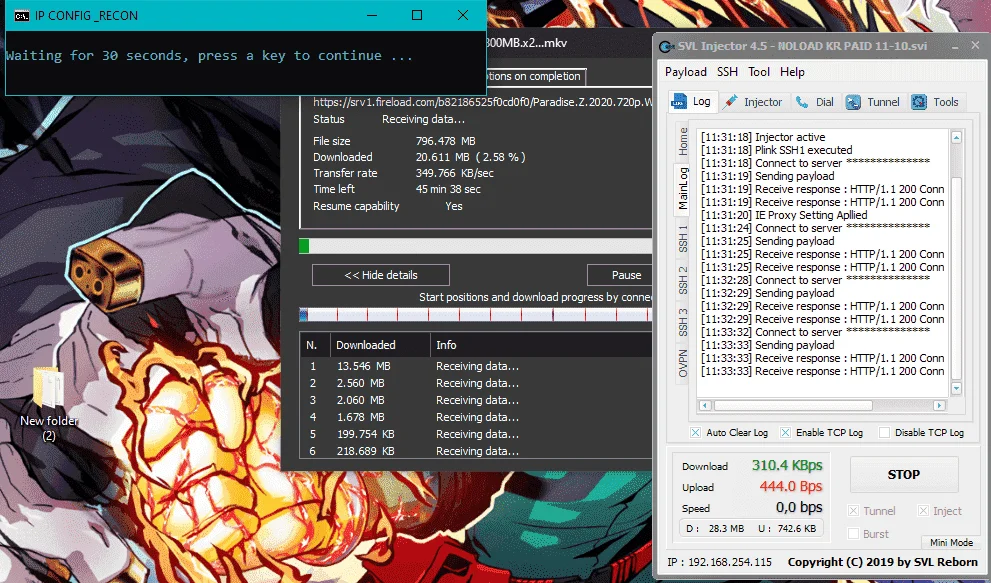The image size is (991, 583).
Task: Click the 444.0 Bps upload speed
Action: [791, 486]
